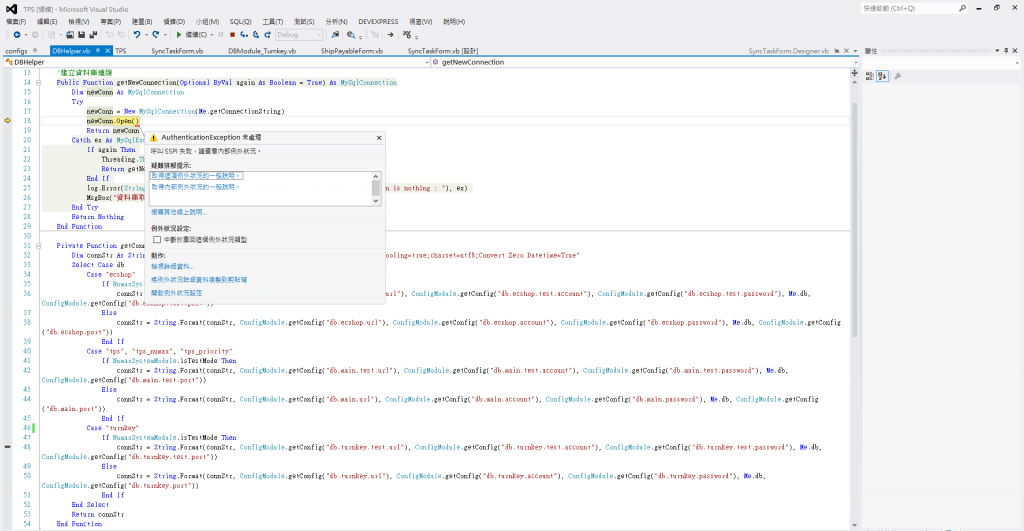Click the blue Undo arrow
Image resolution: width=1024 pixels, height=531 pixels.
pyautogui.click(x=136, y=35)
